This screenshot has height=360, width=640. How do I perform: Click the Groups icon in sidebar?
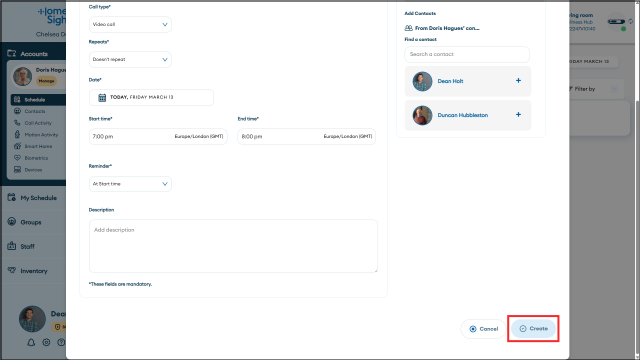(x=11, y=222)
